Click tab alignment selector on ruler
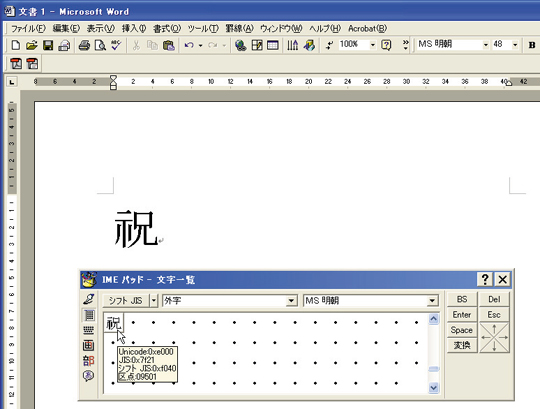Image resolution: width=540 pixels, height=409 pixels. coord(12,82)
